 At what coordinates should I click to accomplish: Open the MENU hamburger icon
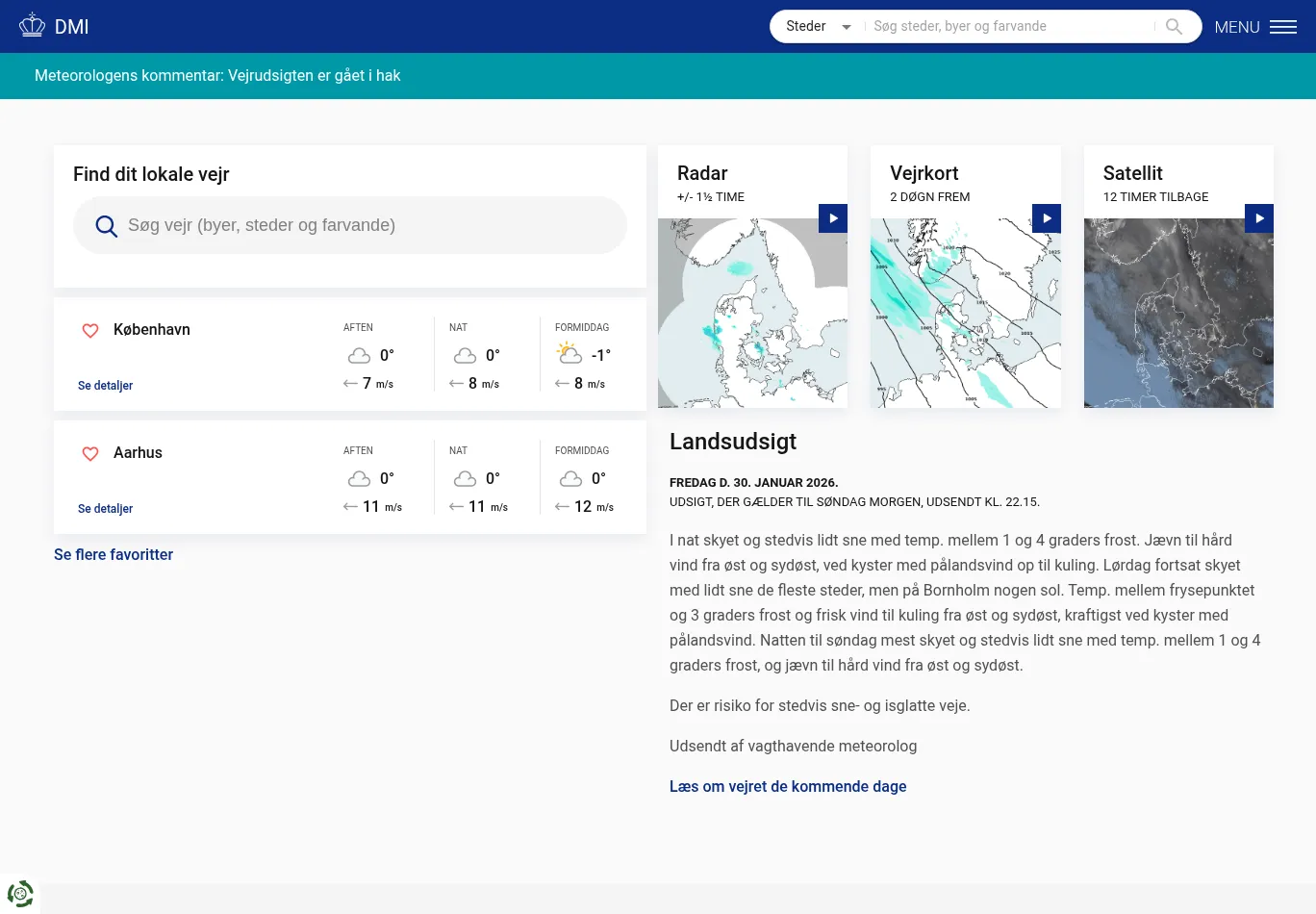1282,27
